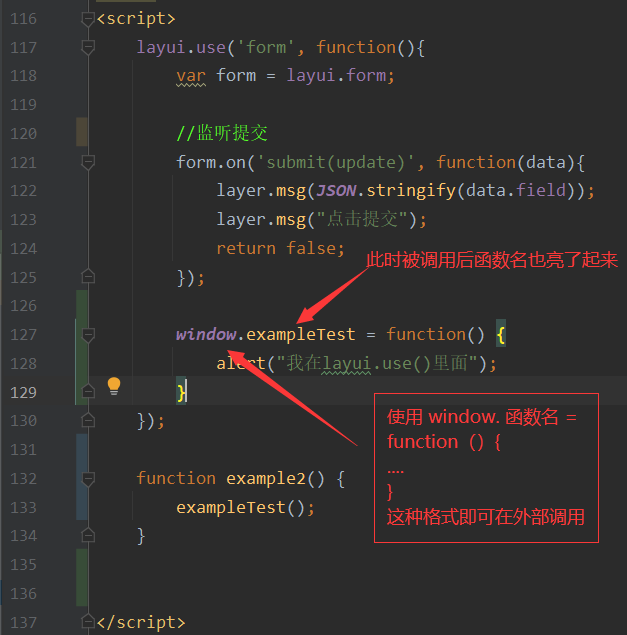627x635 pixels.
Task: Click line number 133 in gutter
Action: point(23,508)
